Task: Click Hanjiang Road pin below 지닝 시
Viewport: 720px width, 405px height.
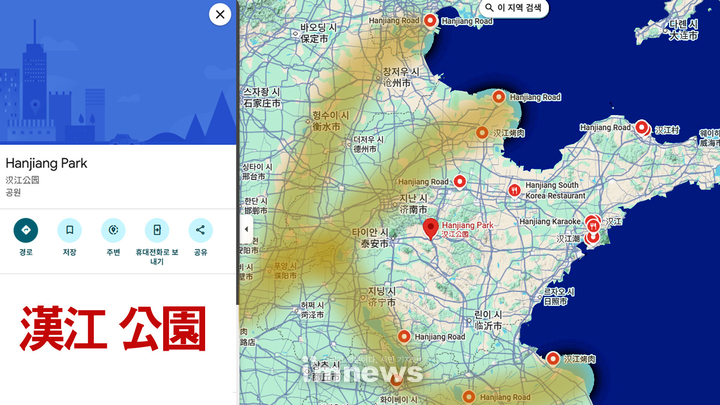Action: point(404,337)
